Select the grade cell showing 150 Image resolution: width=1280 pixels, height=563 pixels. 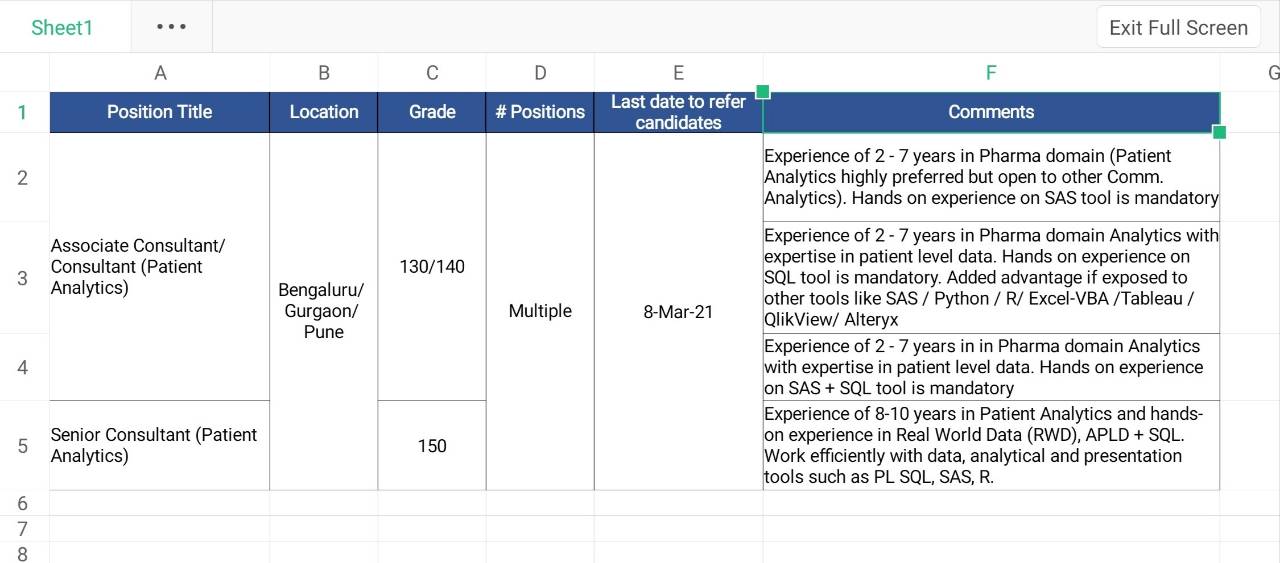[432, 446]
